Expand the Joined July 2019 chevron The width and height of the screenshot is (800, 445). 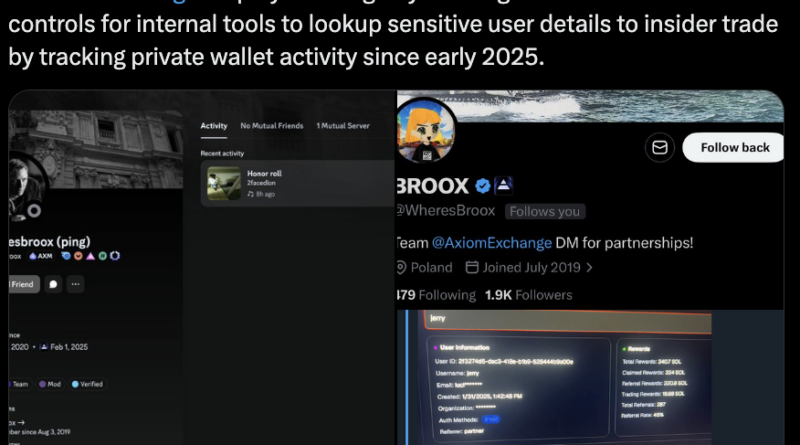coord(589,267)
